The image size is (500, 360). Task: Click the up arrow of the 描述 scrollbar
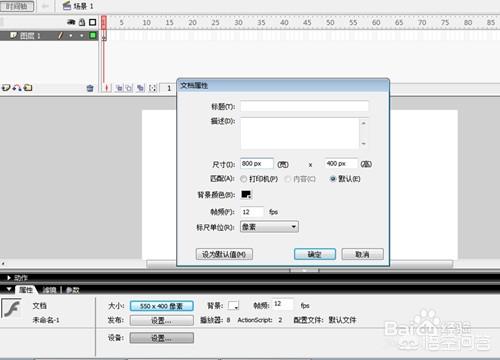364,123
